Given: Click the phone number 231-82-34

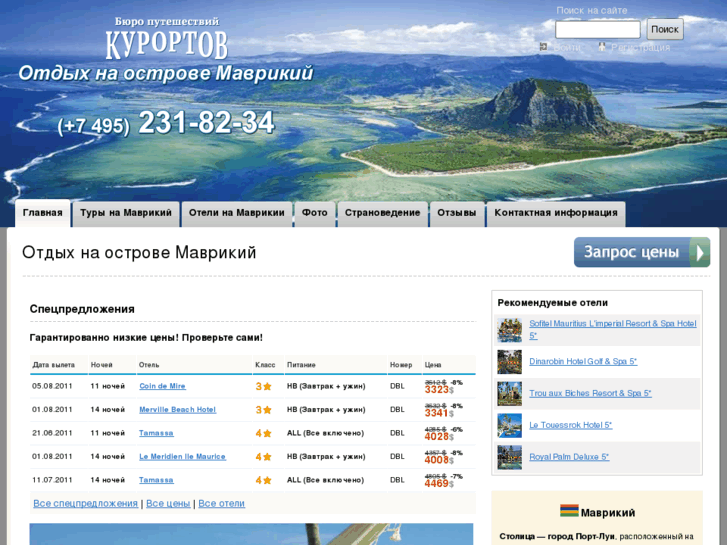Looking at the screenshot, I should pyautogui.click(x=206, y=123).
